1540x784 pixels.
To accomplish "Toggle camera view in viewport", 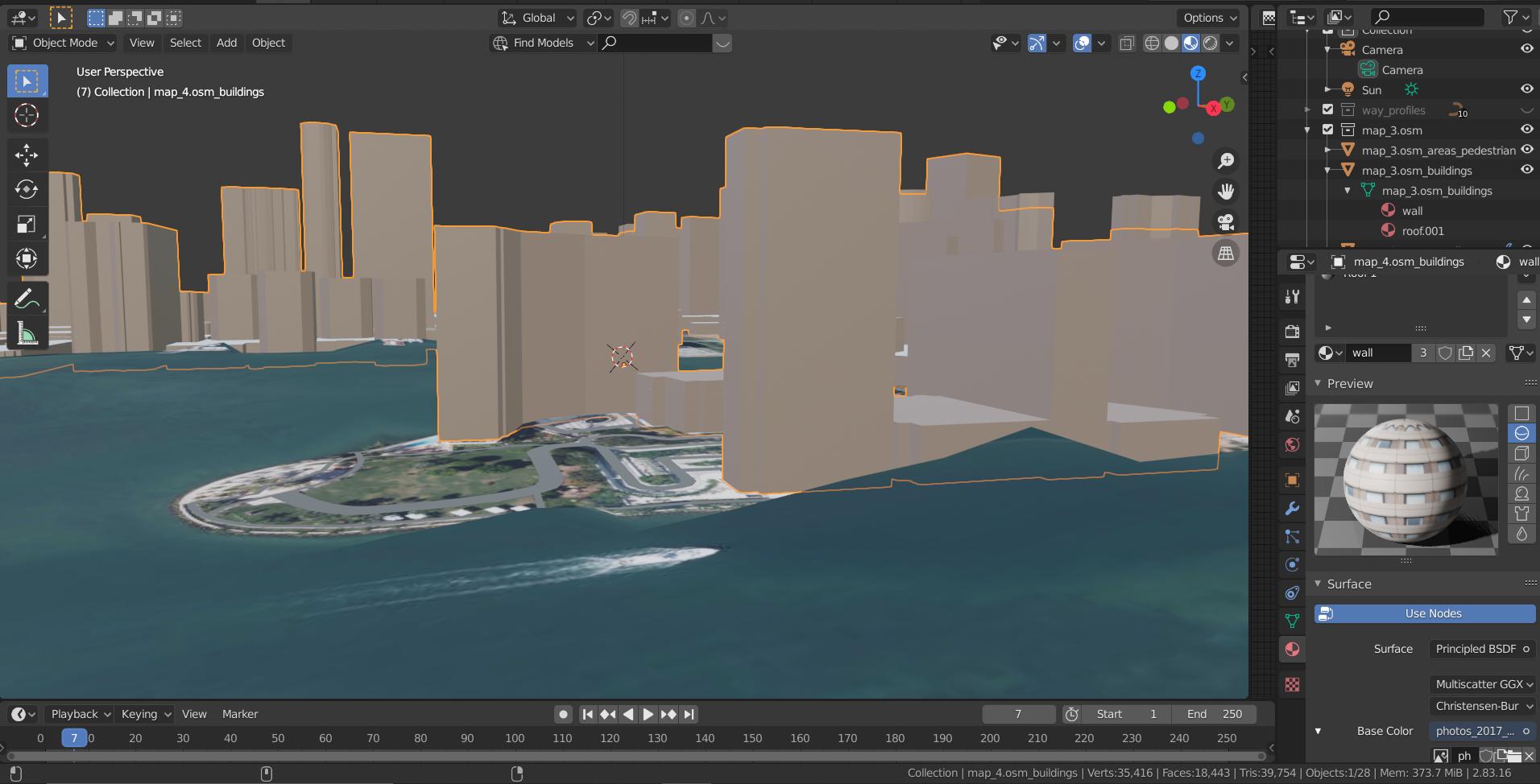I will tap(1225, 222).
